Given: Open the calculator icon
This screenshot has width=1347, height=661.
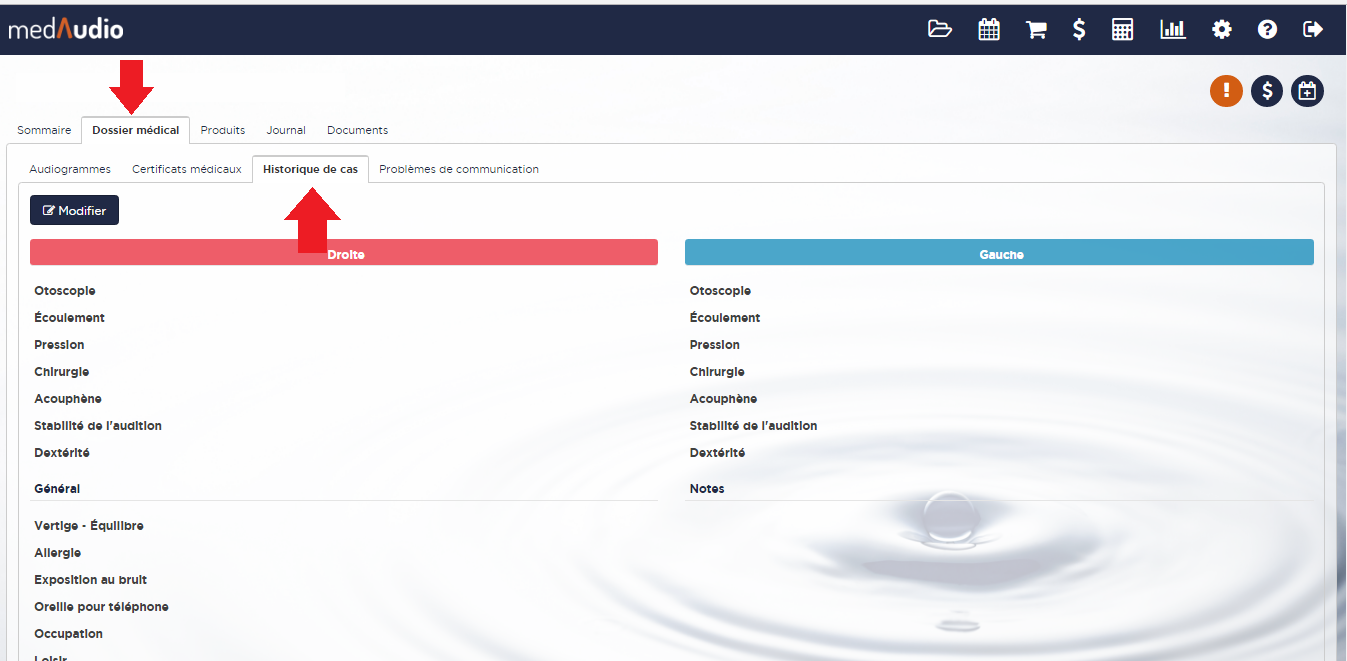Looking at the screenshot, I should (1122, 30).
